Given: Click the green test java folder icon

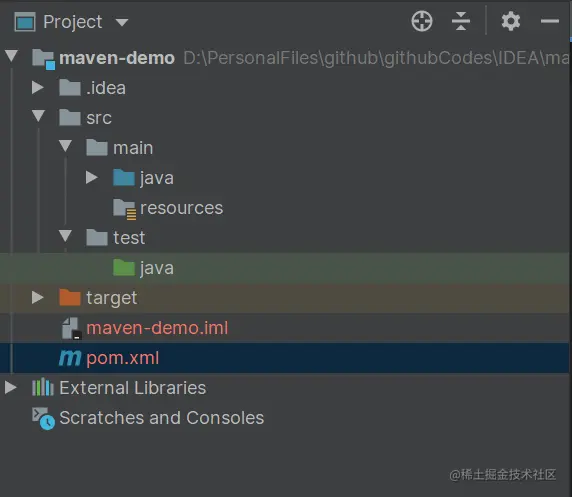Looking at the screenshot, I should [124, 267].
